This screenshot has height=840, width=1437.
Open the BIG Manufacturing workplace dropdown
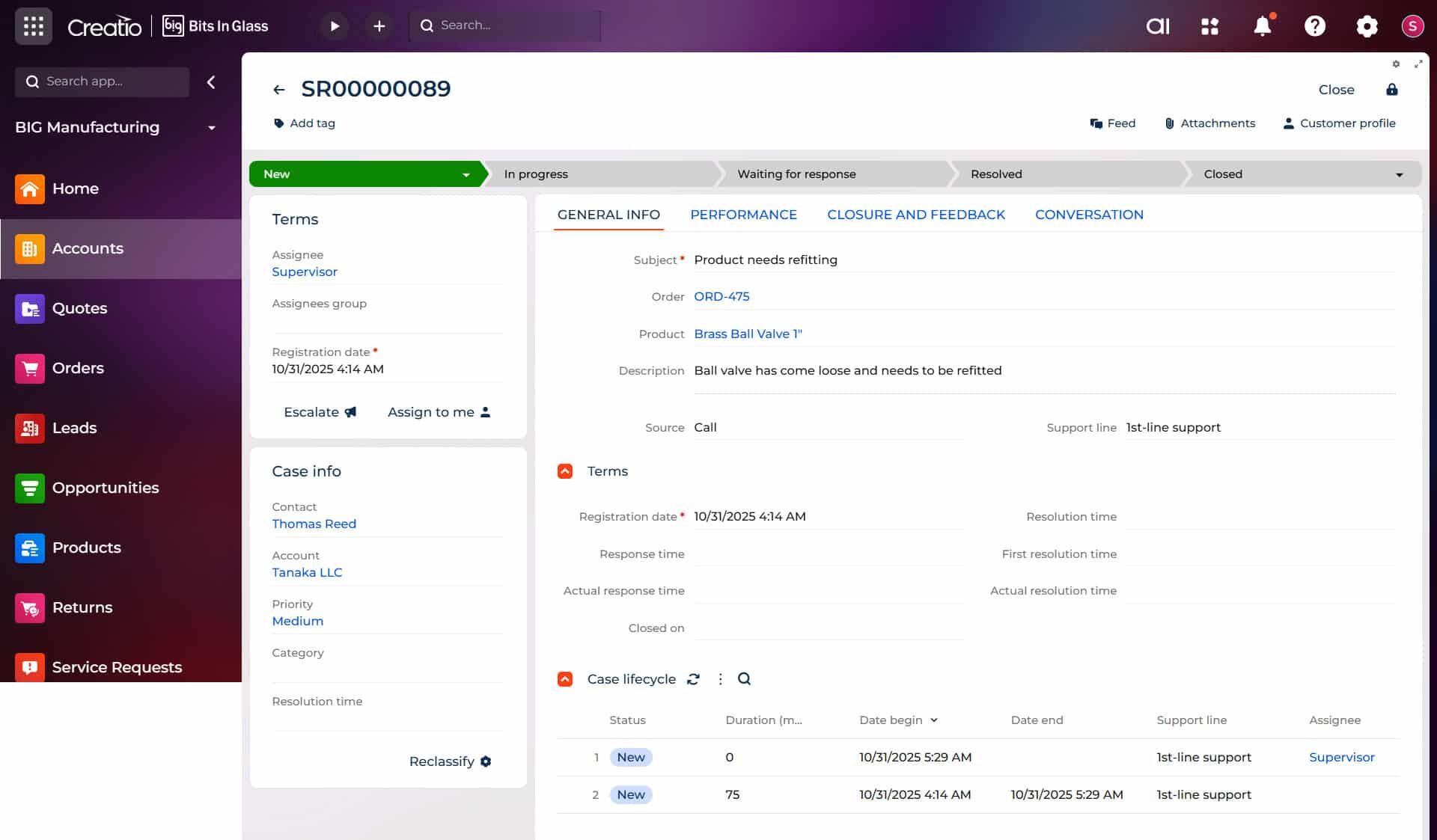[x=212, y=128]
